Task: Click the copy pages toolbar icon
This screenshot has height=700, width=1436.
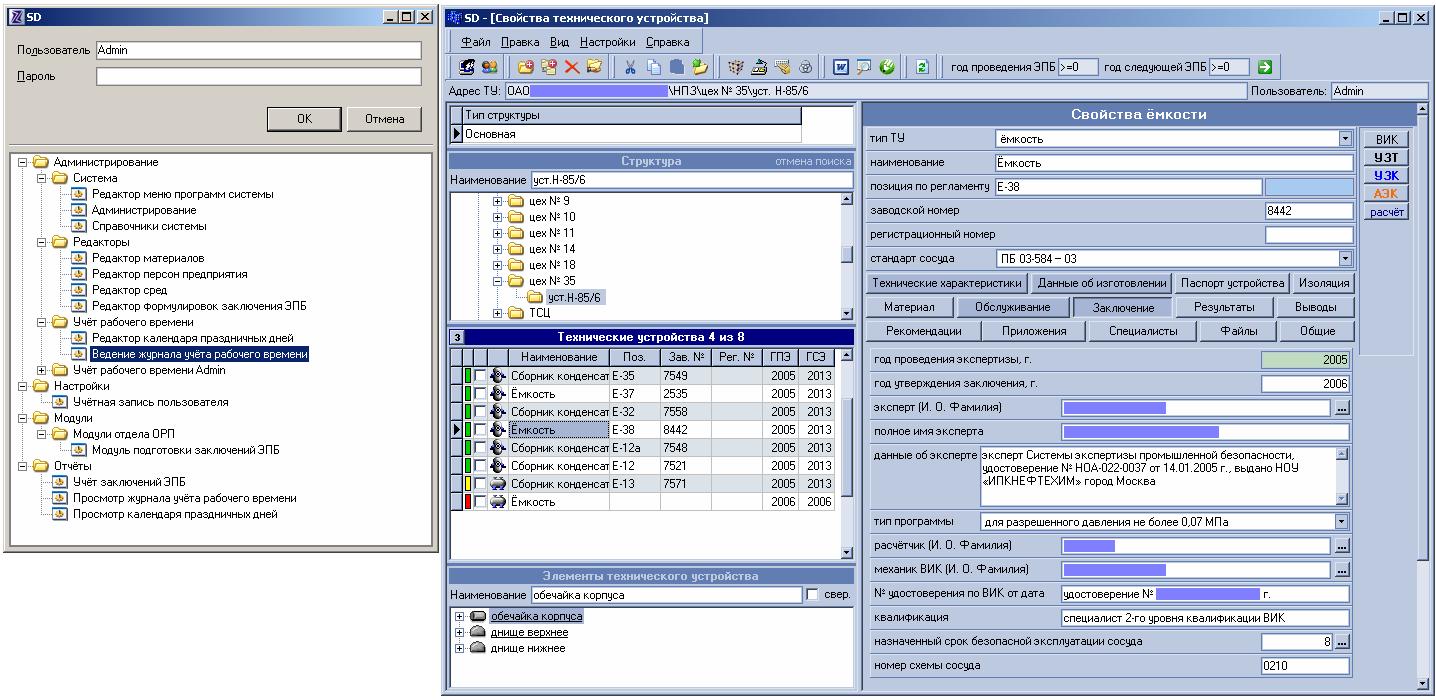Action: click(654, 67)
